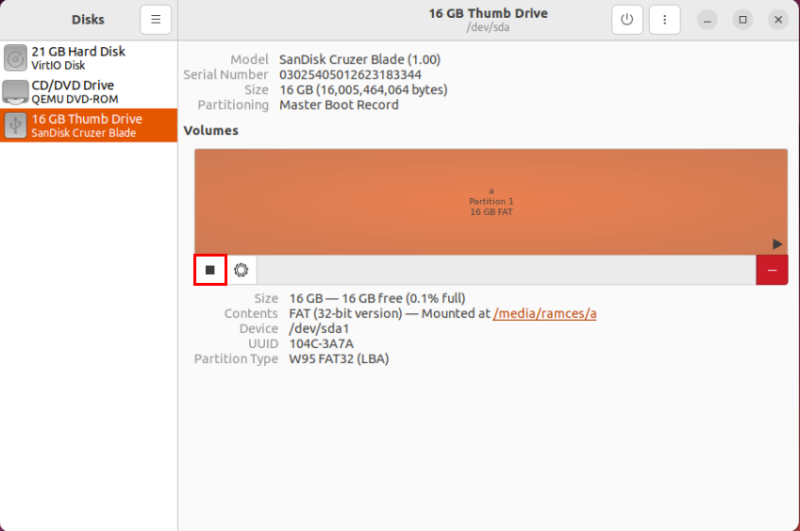Open mount point link /media/ramces/a

[x=544, y=313]
